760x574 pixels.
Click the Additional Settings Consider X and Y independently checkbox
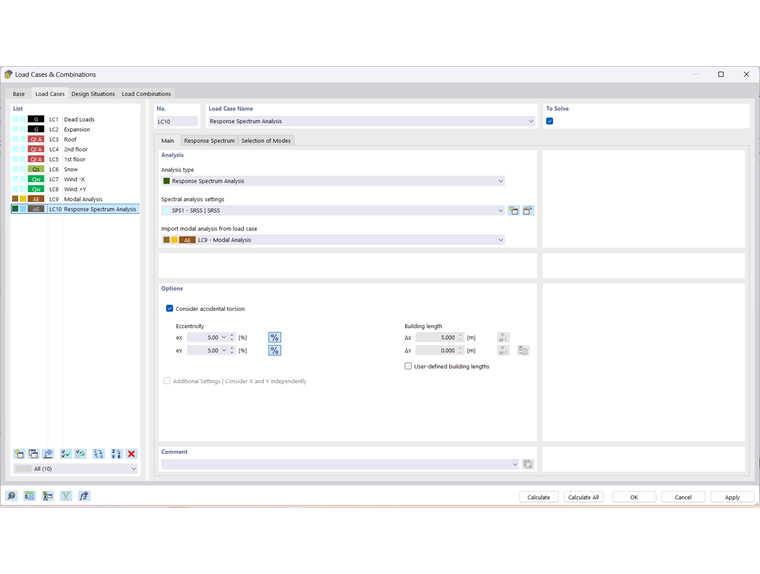coord(167,381)
